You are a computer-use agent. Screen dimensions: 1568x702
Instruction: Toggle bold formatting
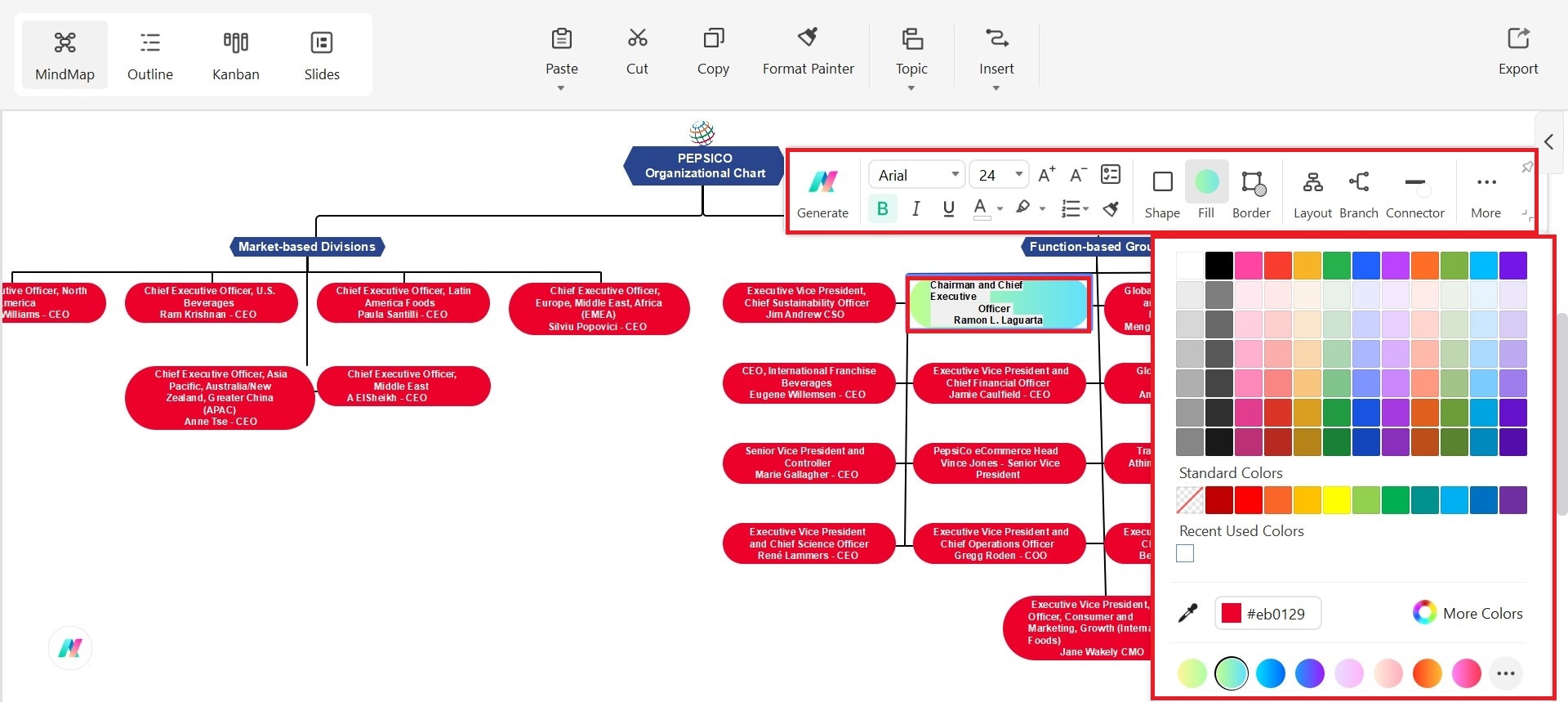pyautogui.click(x=883, y=208)
